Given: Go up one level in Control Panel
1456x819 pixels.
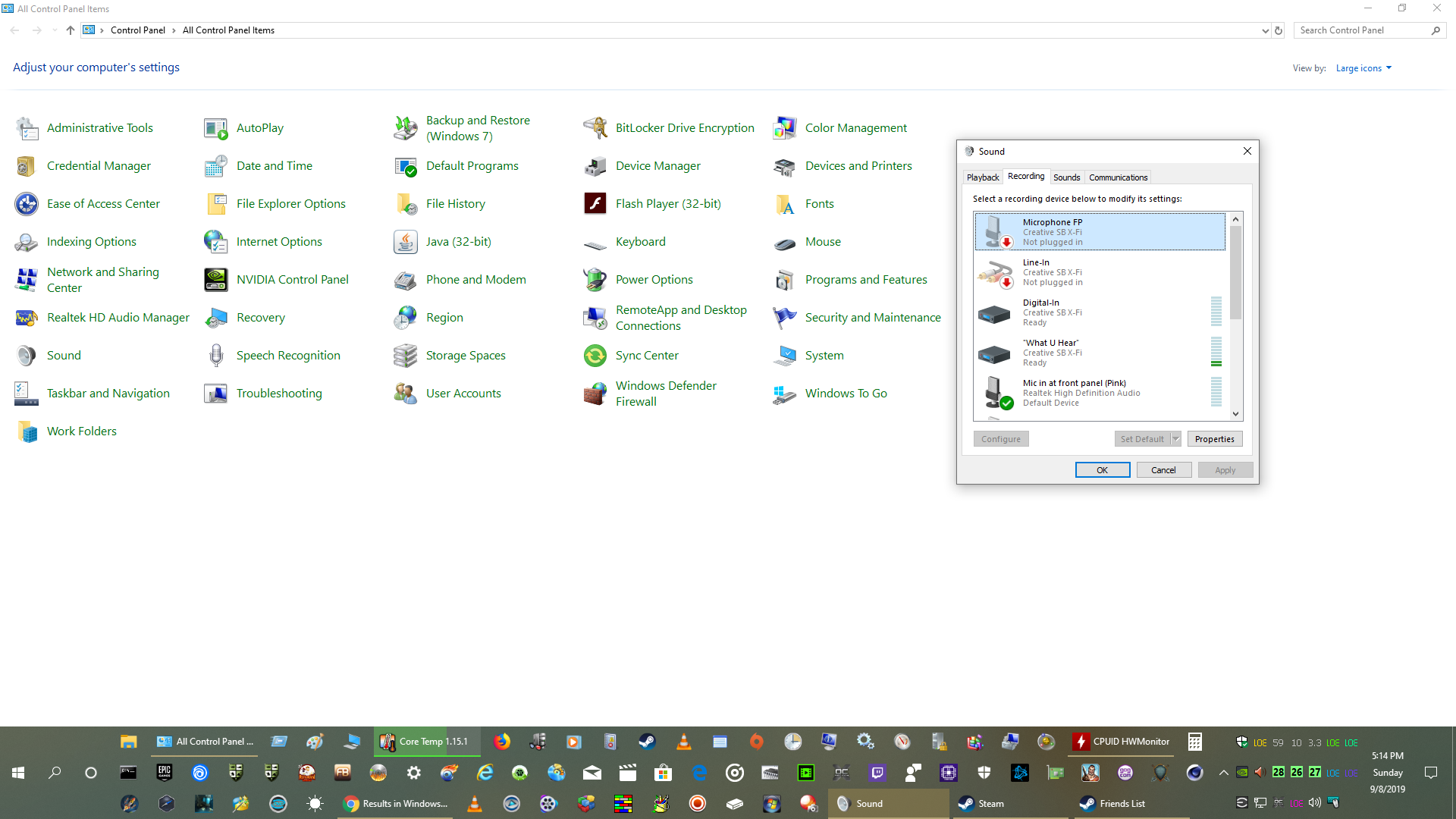Looking at the screenshot, I should (70, 30).
